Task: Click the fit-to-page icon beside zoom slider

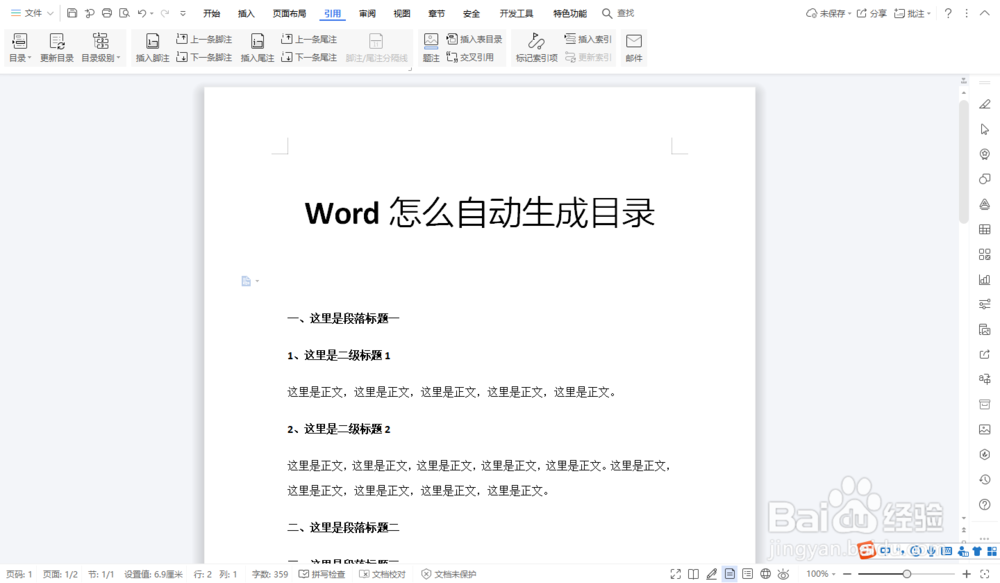Action: [x=985, y=574]
